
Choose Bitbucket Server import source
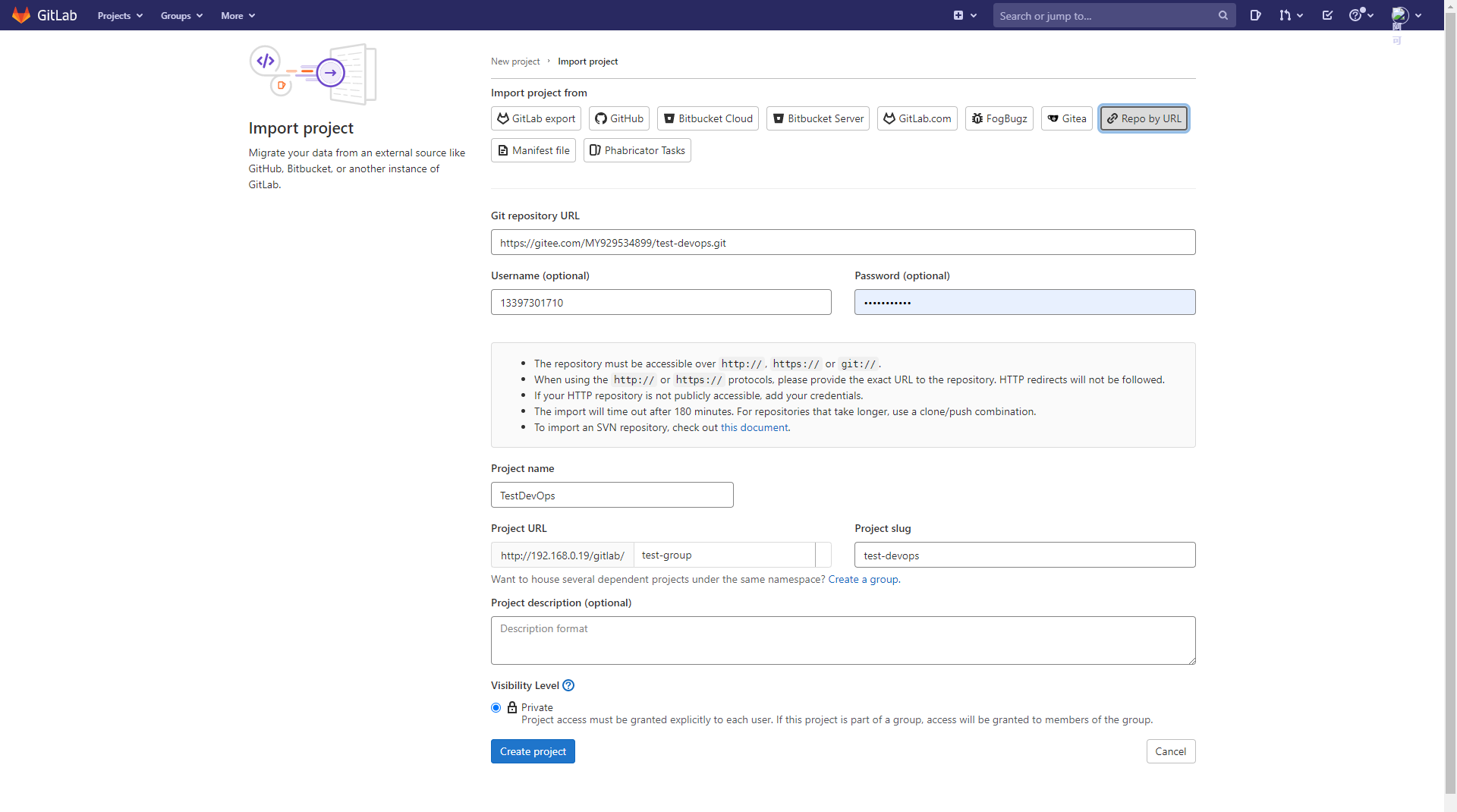click(x=818, y=118)
